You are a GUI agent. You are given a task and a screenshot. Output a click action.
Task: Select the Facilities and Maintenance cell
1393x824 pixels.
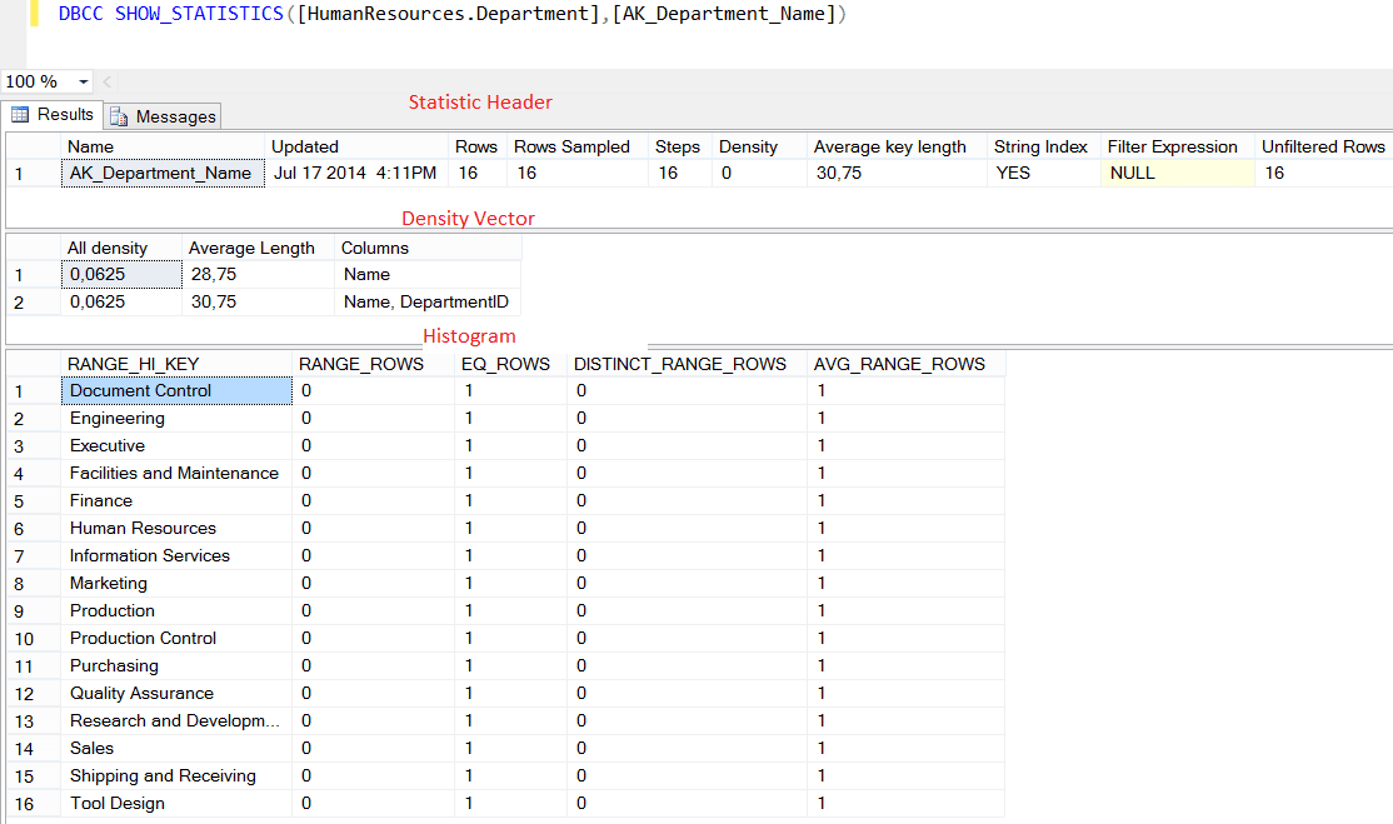click(177, 473)
